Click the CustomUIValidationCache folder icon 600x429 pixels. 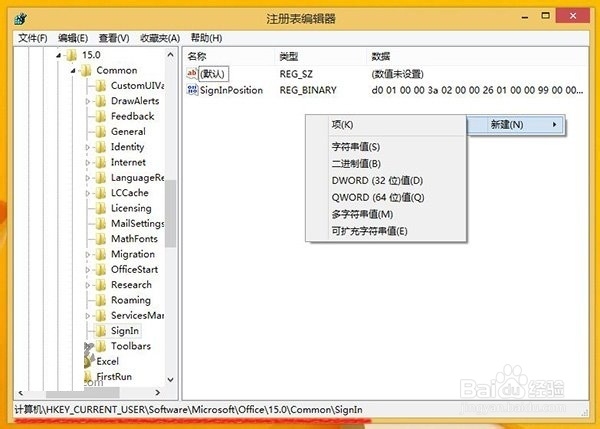(101, 86)
